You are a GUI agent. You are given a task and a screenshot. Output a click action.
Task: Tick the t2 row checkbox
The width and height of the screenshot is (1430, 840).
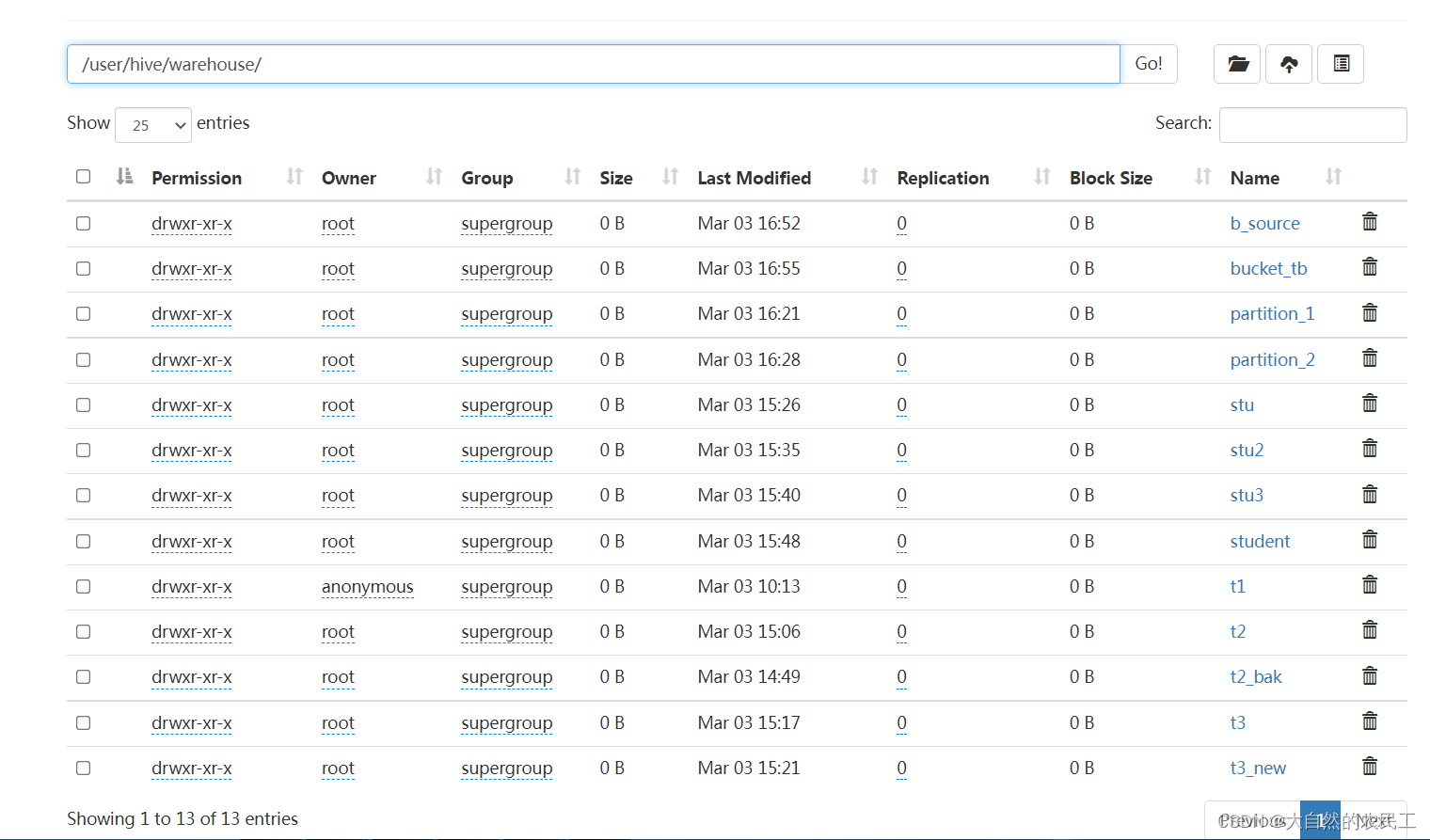tap(84, 632)
